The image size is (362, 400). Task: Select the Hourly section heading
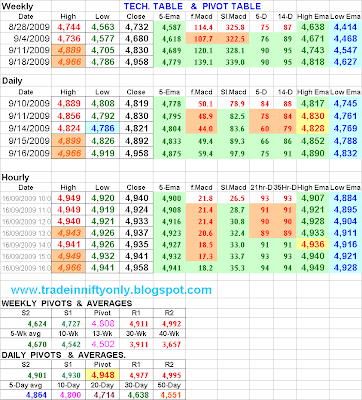click(15, 177)
